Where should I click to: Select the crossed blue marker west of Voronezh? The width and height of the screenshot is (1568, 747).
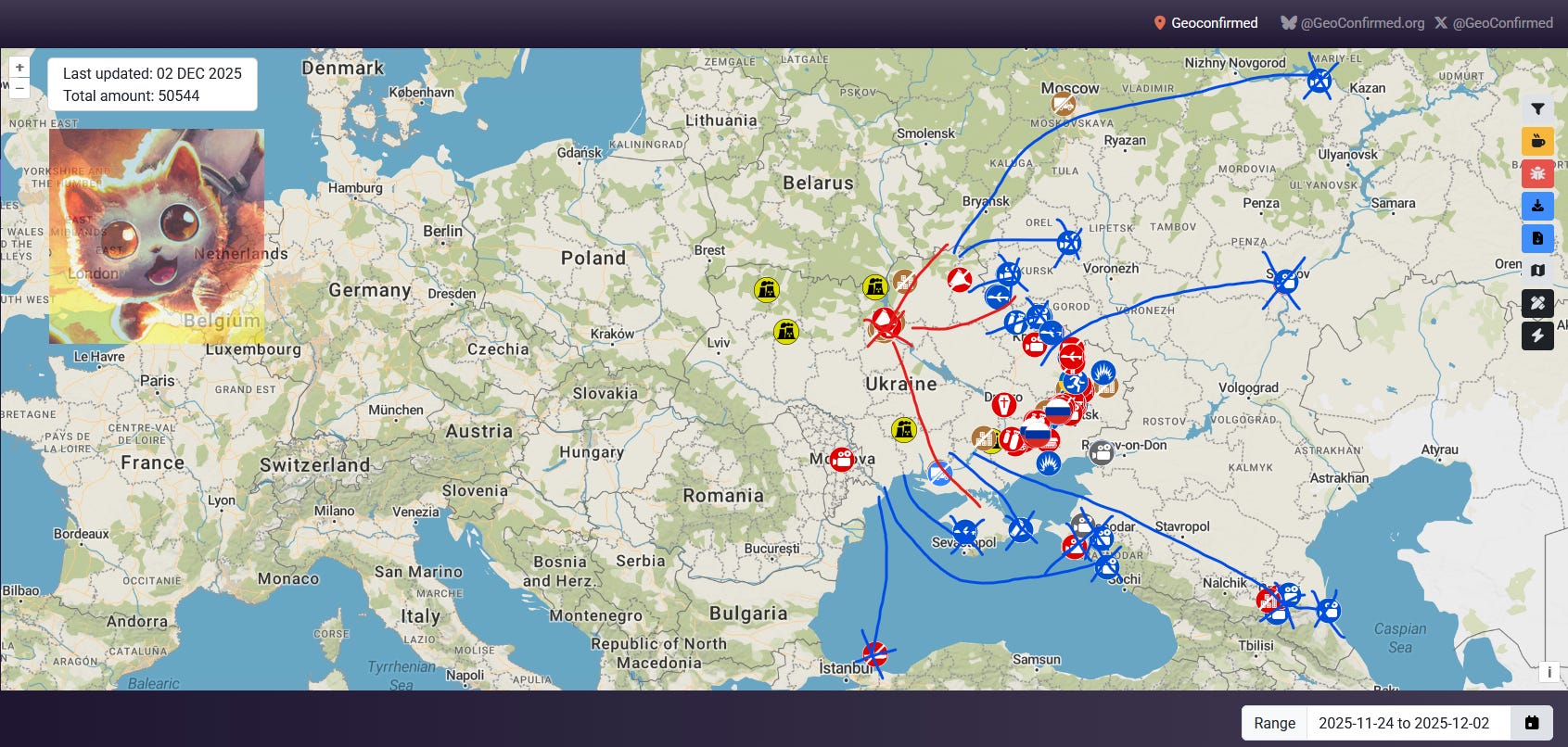(1069, 244)
